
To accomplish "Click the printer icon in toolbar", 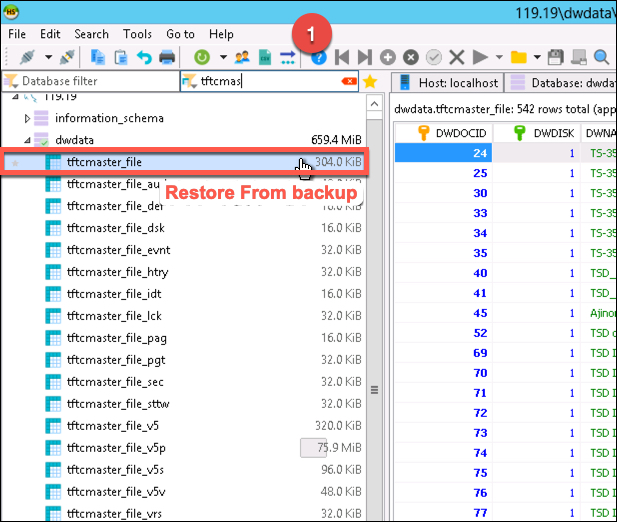I will pyautogui.click(x=167, y=57).
